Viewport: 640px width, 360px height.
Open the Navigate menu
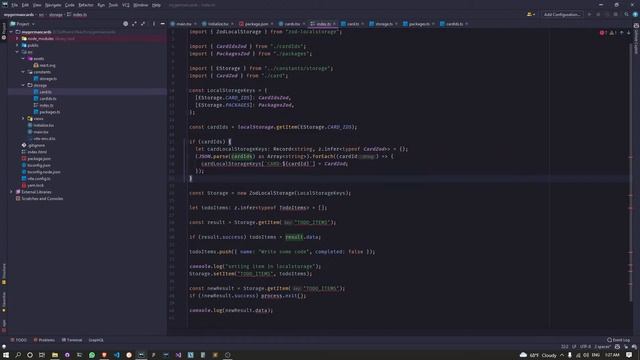[x=53, y=5]
